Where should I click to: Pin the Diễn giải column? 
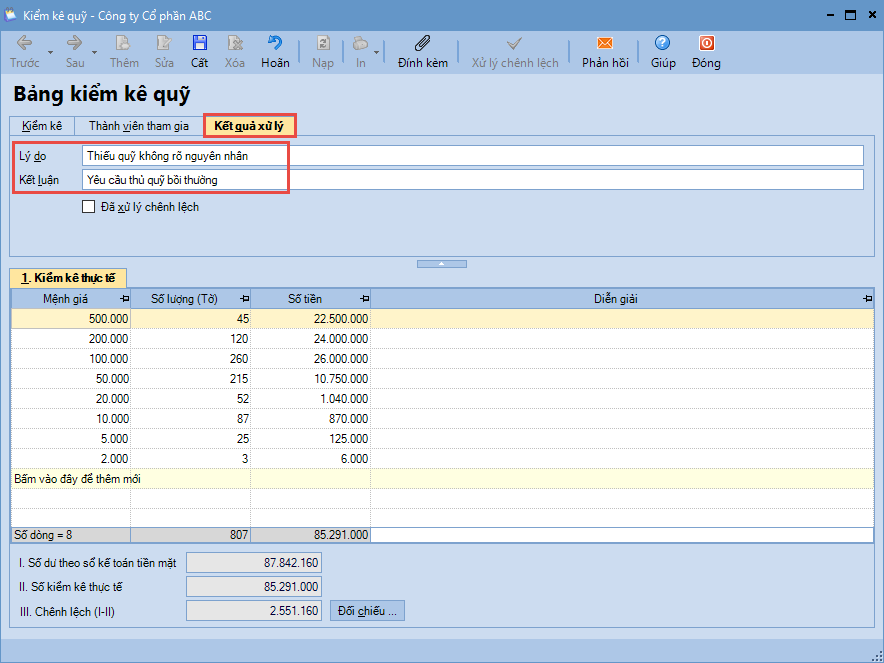[x=867, y=299]
